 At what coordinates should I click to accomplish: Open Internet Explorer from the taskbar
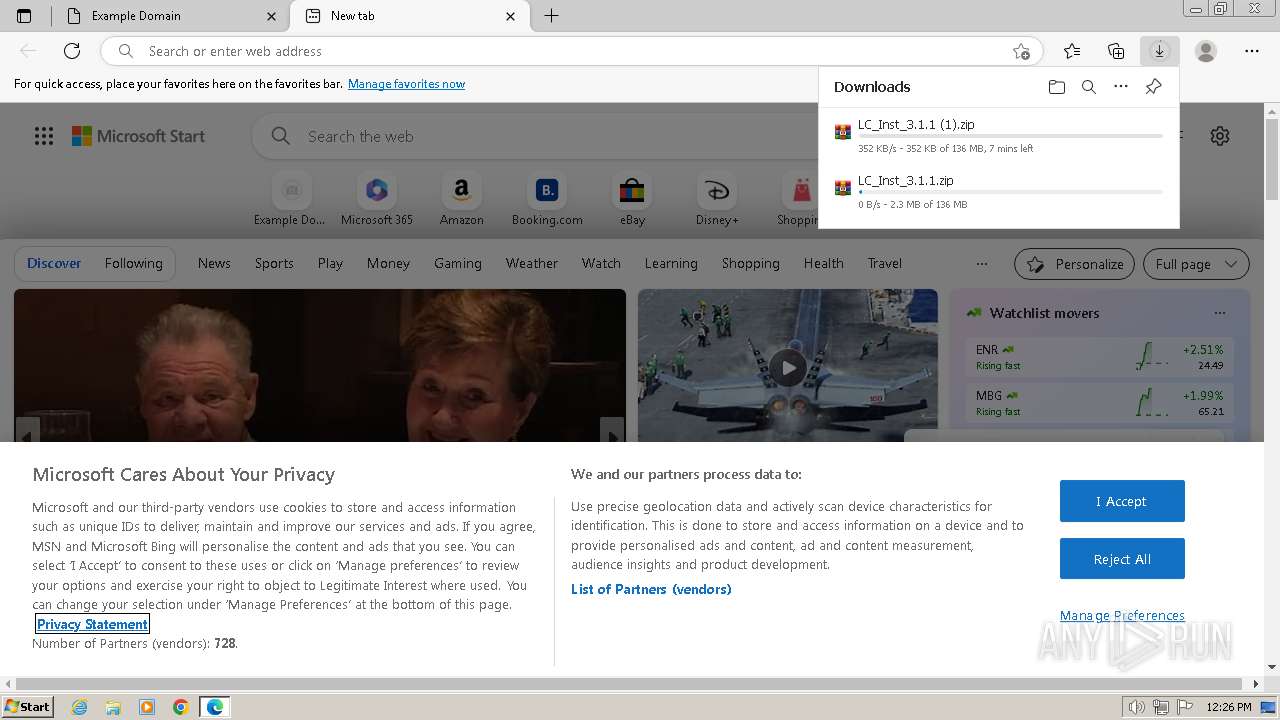point(80,707)
